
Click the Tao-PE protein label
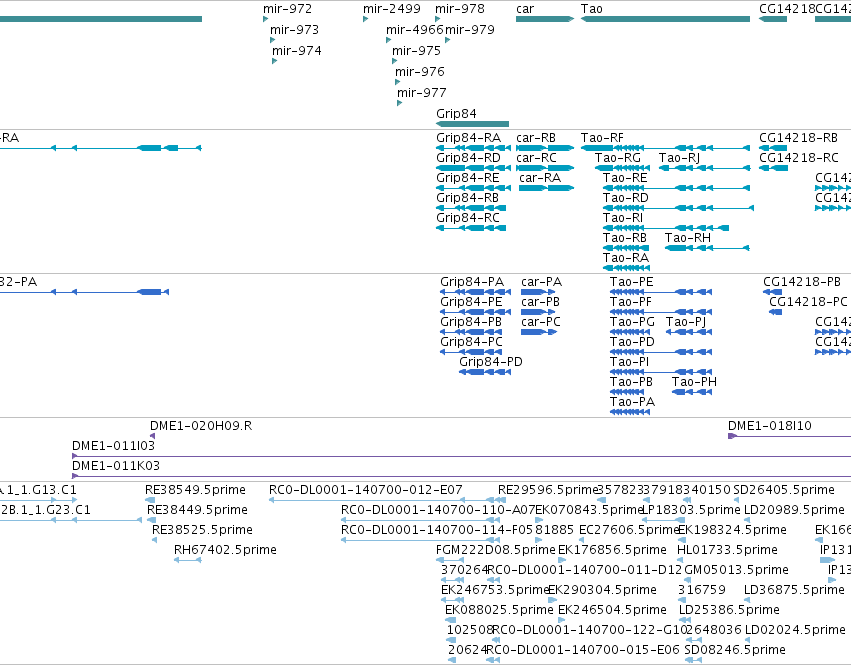[x=631, y=282]
